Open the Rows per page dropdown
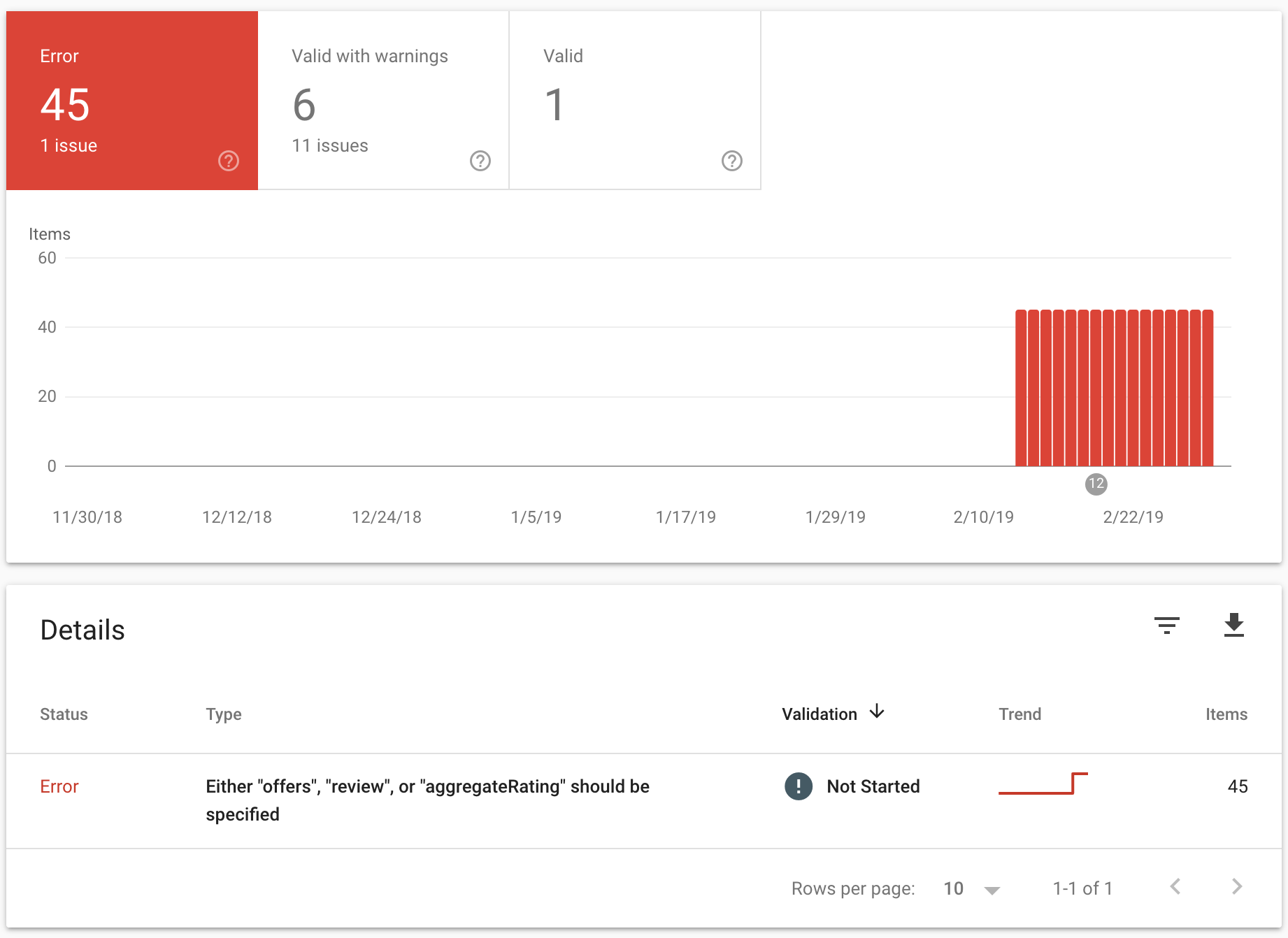Viewport: 1288px width, 938px height. [x=972, y=888]
